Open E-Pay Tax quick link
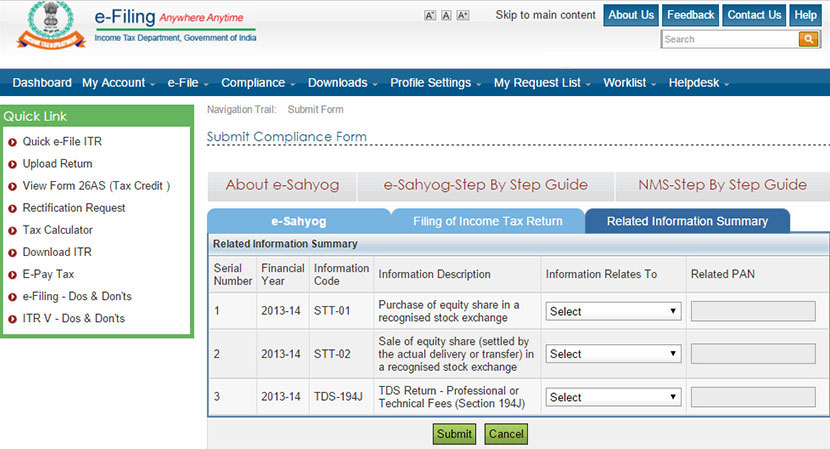This screenshot has width=830, height=449. pyautogui.click(x=48, y=274)
